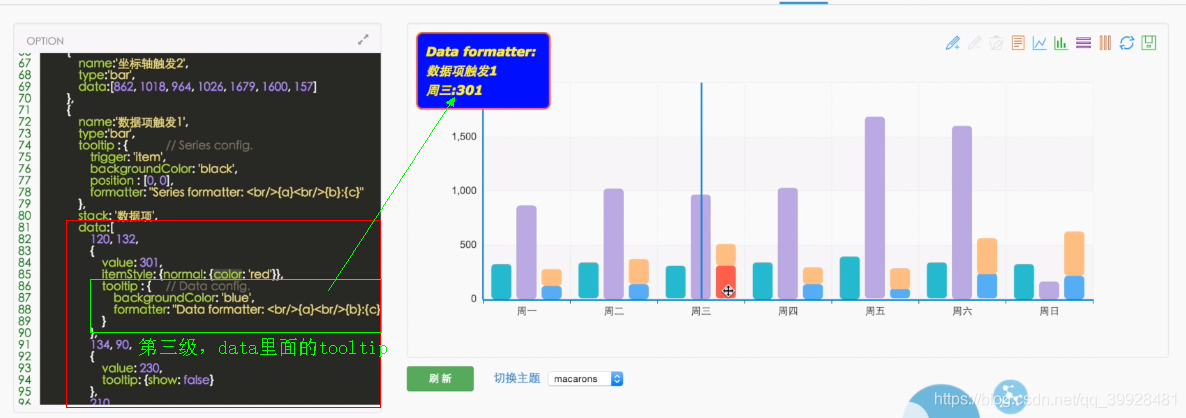The image size is (1186, 418).
Task: Click x-axis label 周一
Action: 527,311
